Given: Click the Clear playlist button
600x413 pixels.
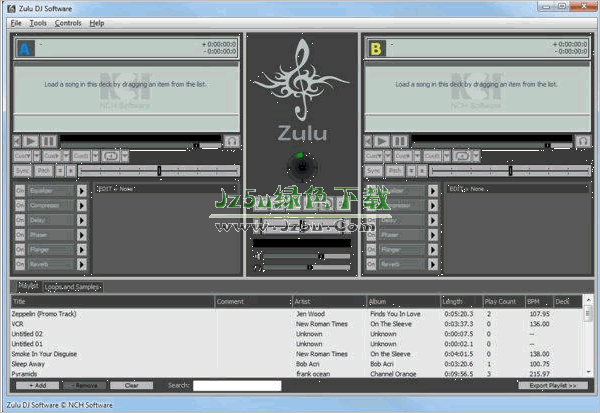Looking at the screenshot, I should (131, 385).
